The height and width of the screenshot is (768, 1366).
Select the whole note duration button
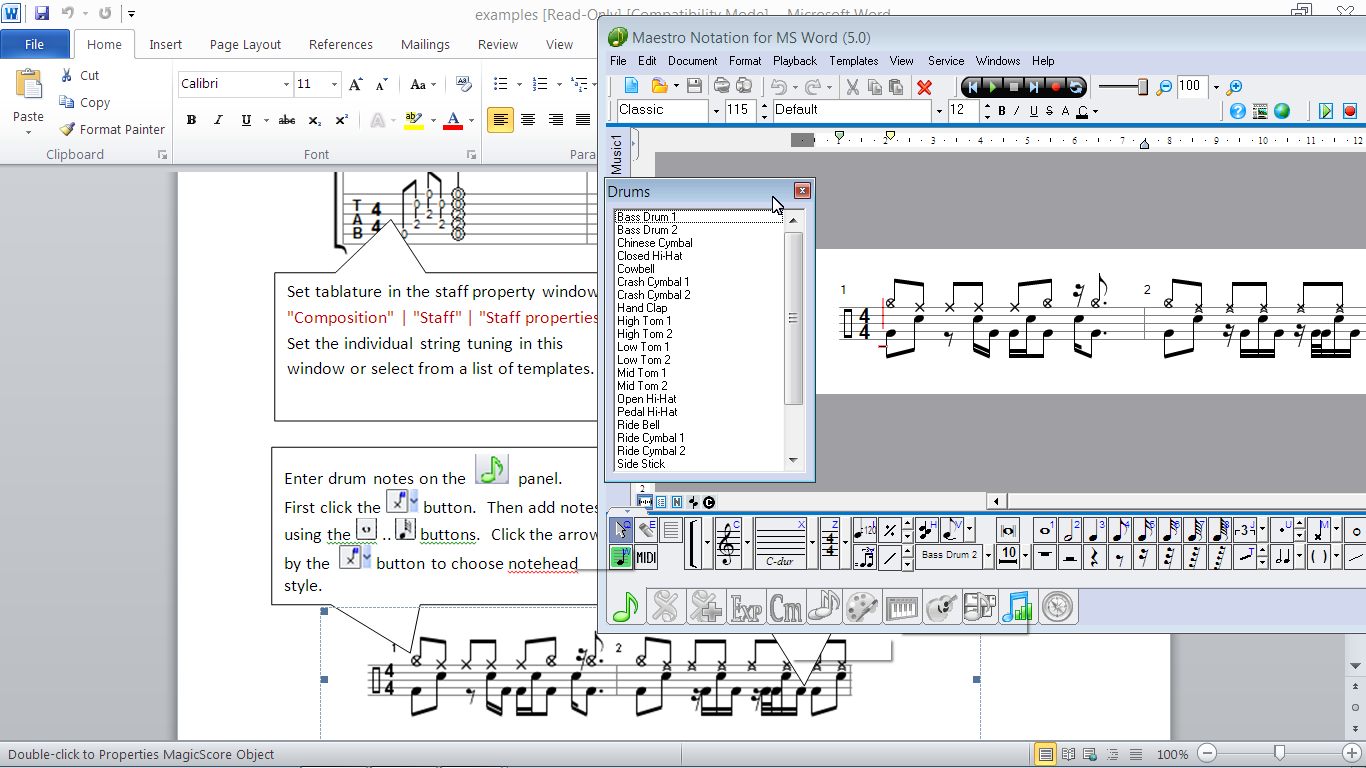coord(1046,529)
